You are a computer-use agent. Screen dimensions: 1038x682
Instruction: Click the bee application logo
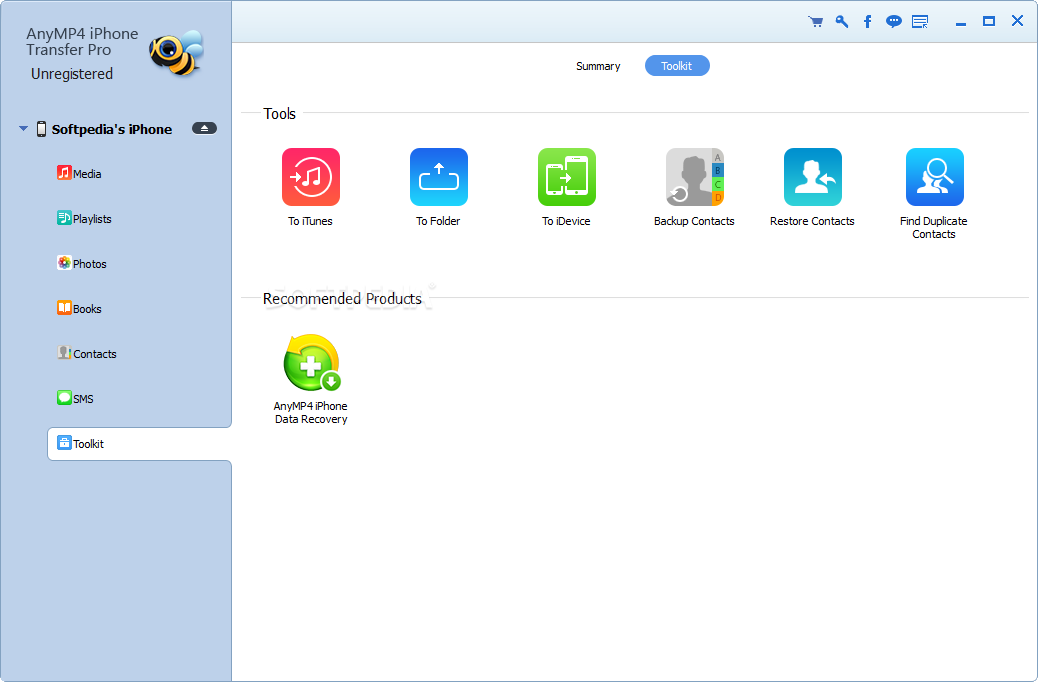[x=176, y=52]
